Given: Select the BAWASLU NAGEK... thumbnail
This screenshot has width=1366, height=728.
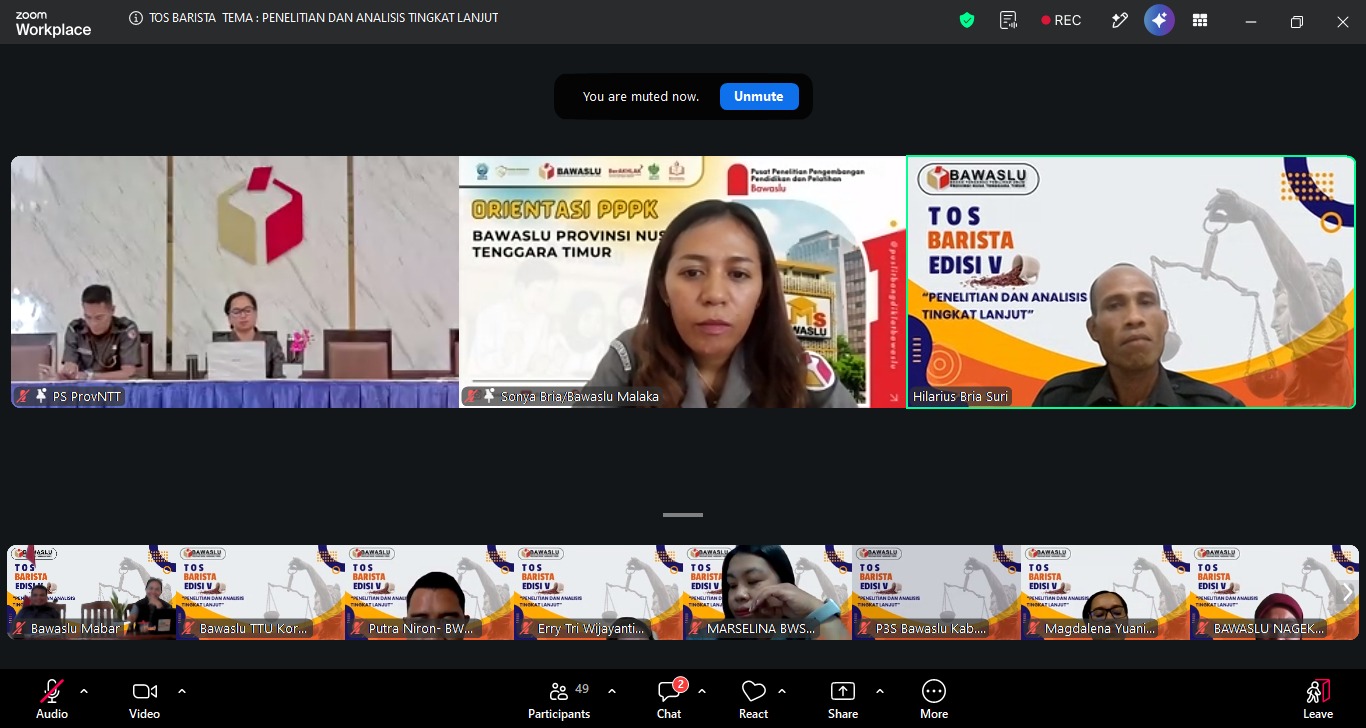Looking at the screenshot, I should [x=1275, y=592].
